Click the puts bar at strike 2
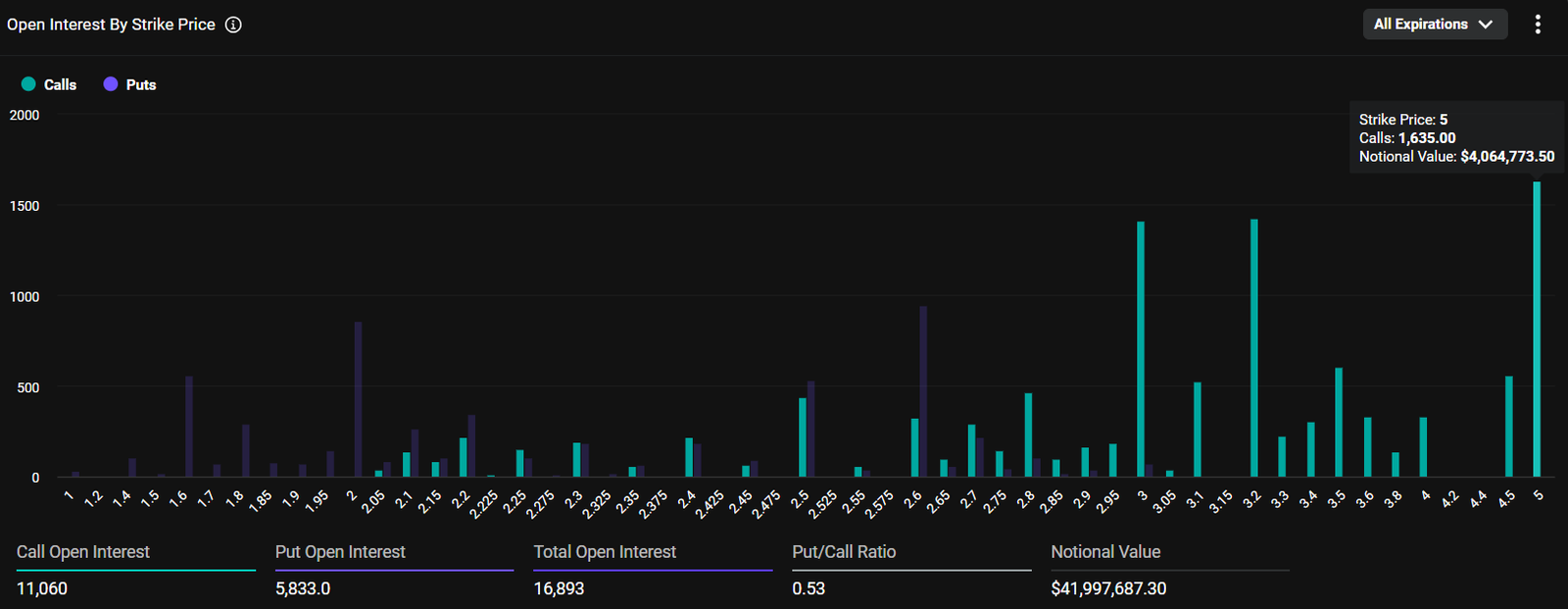 point(358,400)
